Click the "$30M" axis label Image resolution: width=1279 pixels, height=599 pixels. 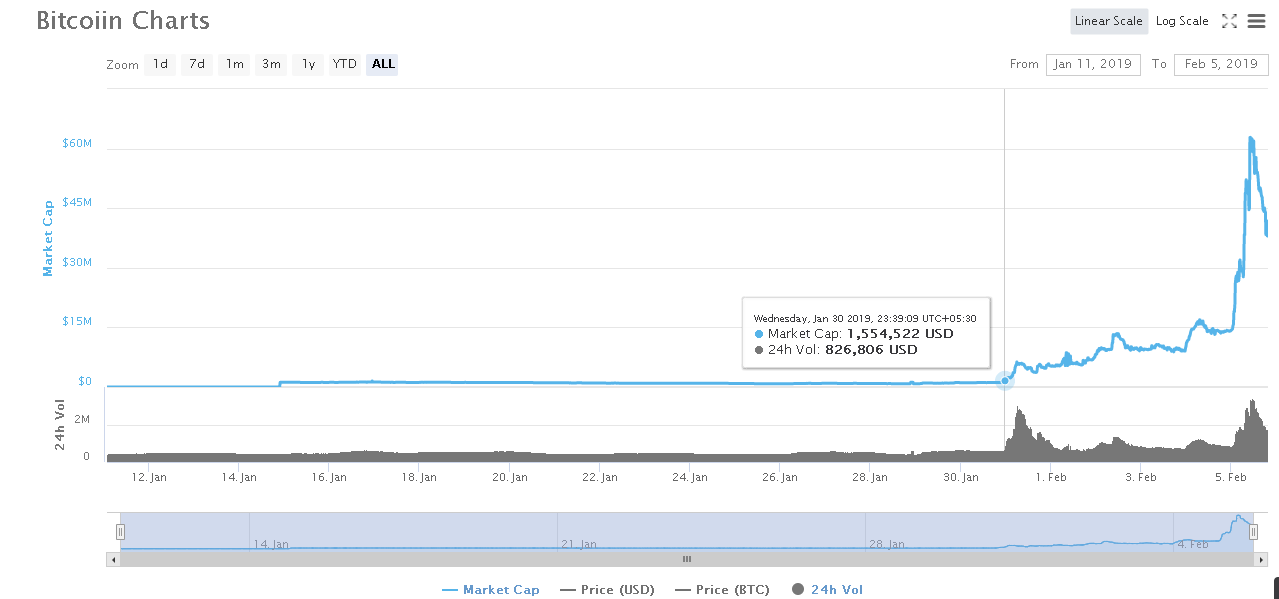click(x=77, y=263)
